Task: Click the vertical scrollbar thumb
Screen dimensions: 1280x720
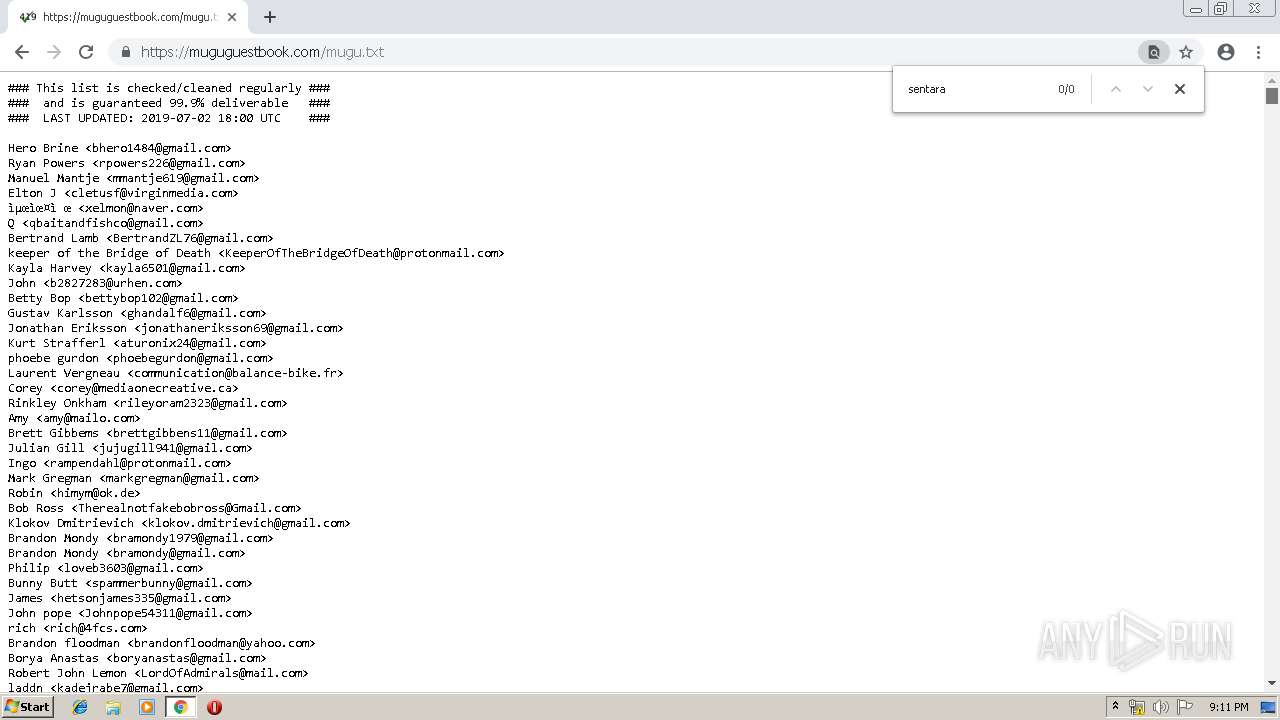Action: (x=1272, y=96)
